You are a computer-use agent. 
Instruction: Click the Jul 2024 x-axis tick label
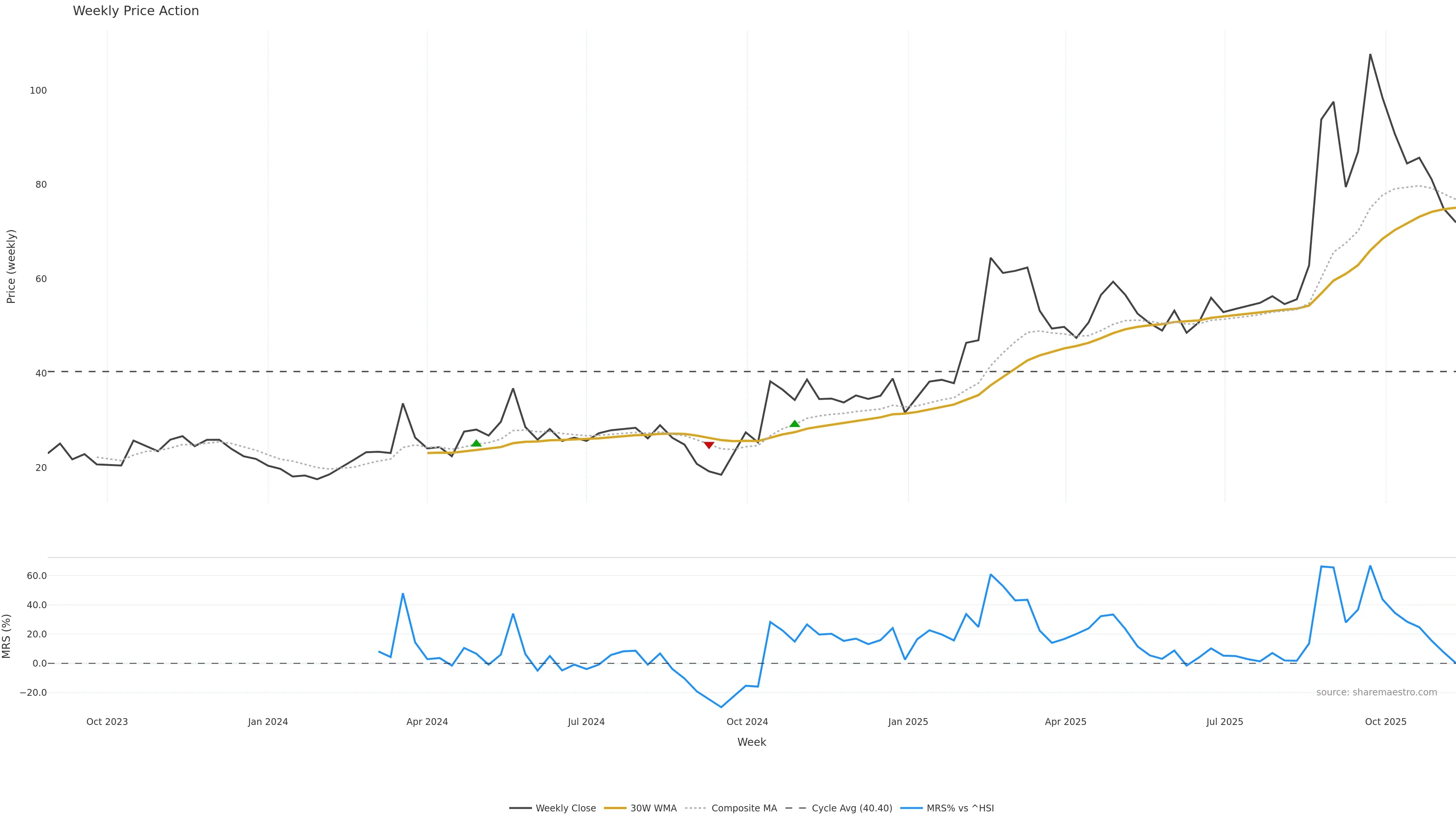pos(586,722)
